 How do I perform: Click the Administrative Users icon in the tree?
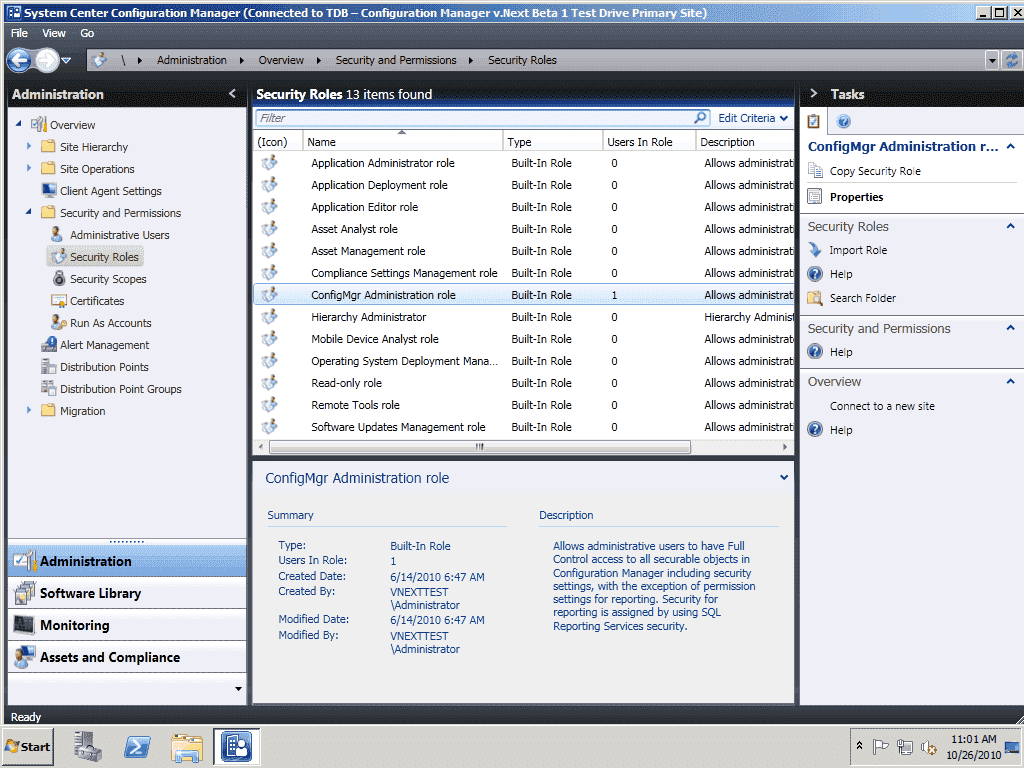pyautogui.click(x=57, y=234)
